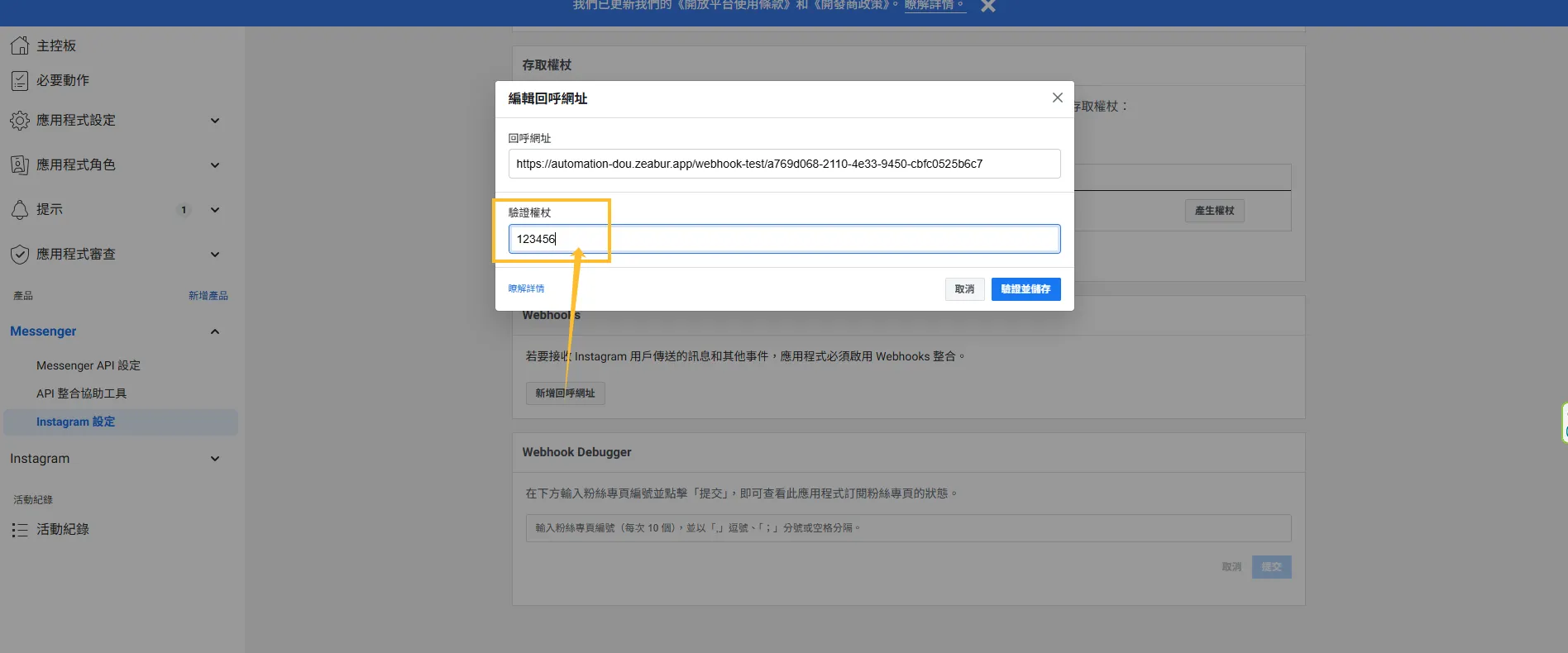Open API 整合協助工具 page
The height and width of the screenshot is (653, 1568).
(x=81, y=393)
